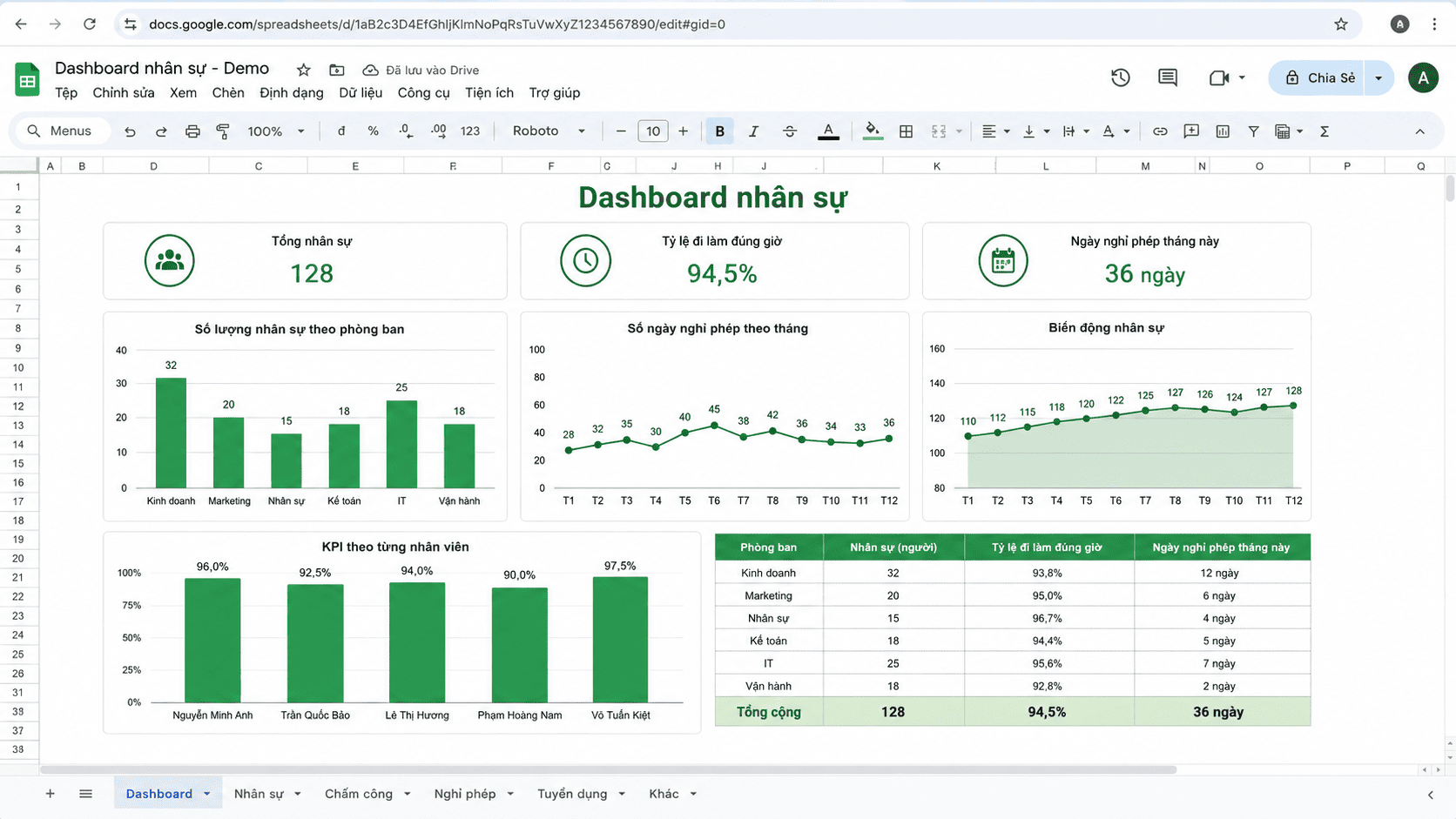Decrease decimal places icon
Screen dimensions: 1456x819
point(406,131)
